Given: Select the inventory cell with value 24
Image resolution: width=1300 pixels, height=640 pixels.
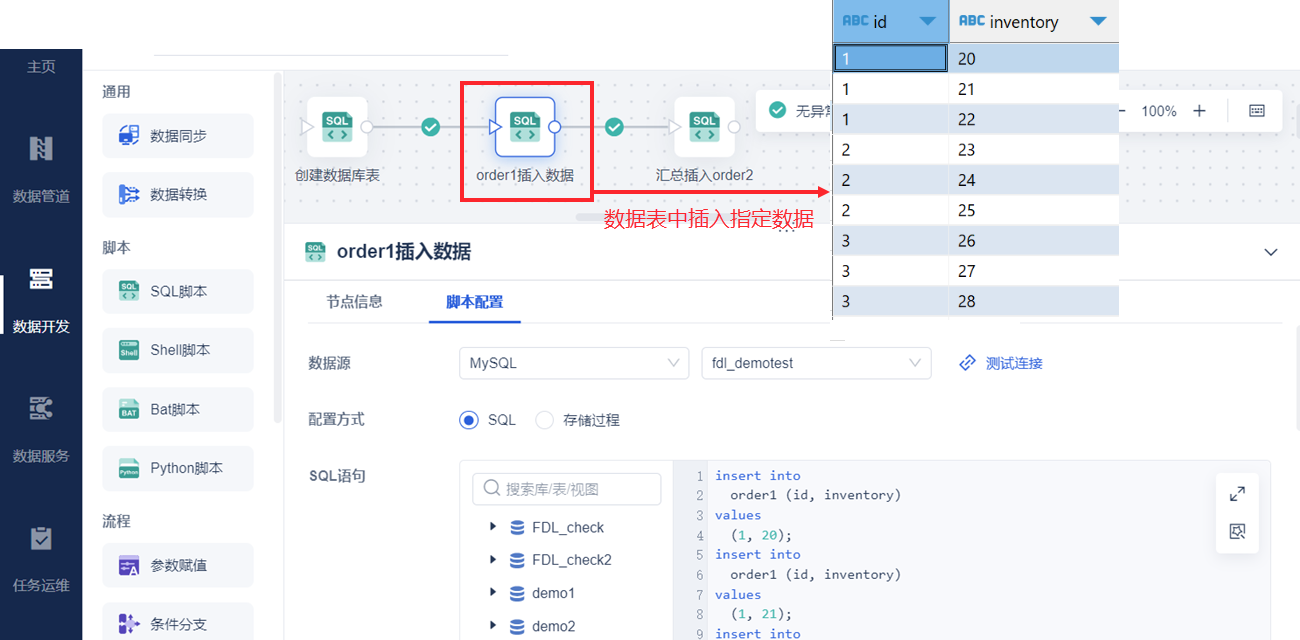Looking at the screenshot, I should (1033, 180).
